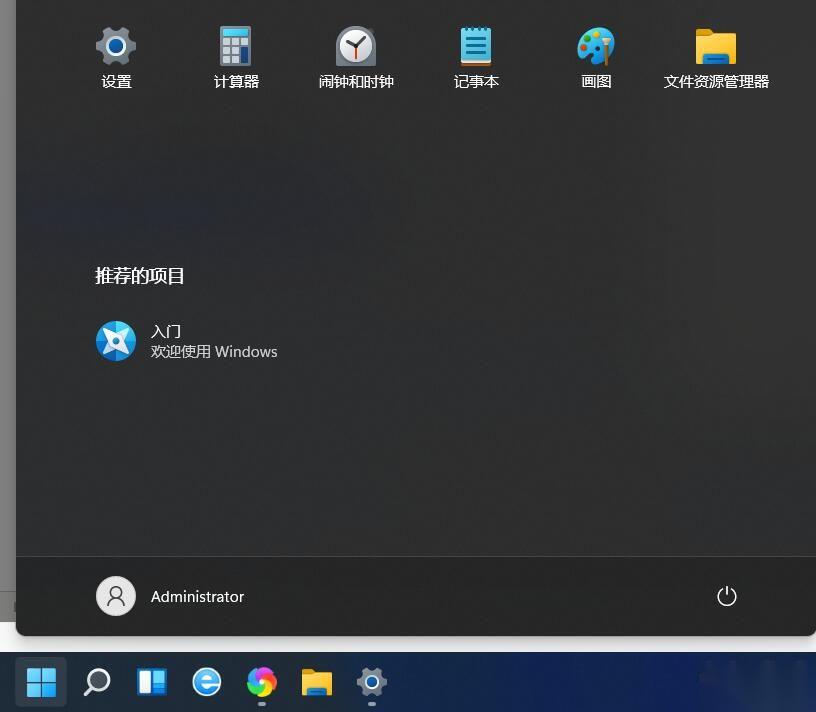Open Google Chrome from the taskbar
The width and height of the screenshot is (816, 712).
(261, 684)
